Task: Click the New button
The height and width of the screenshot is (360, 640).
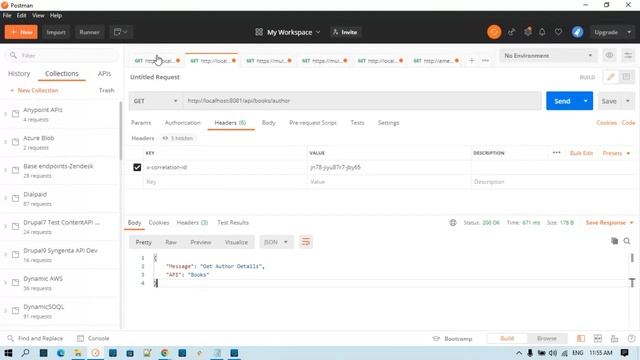Action: coord(21,32)
